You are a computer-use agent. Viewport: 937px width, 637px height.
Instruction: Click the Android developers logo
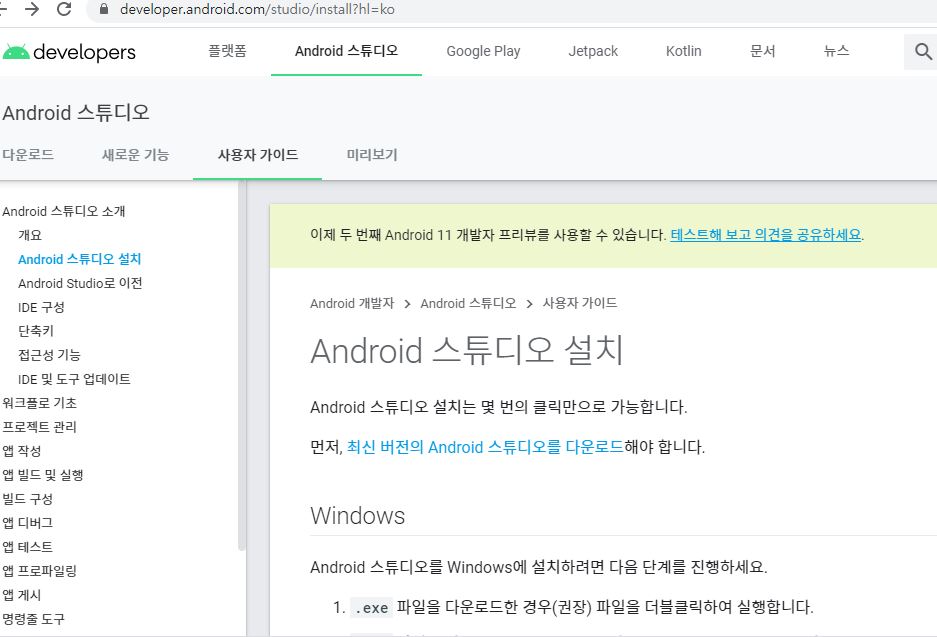(69, 52)
